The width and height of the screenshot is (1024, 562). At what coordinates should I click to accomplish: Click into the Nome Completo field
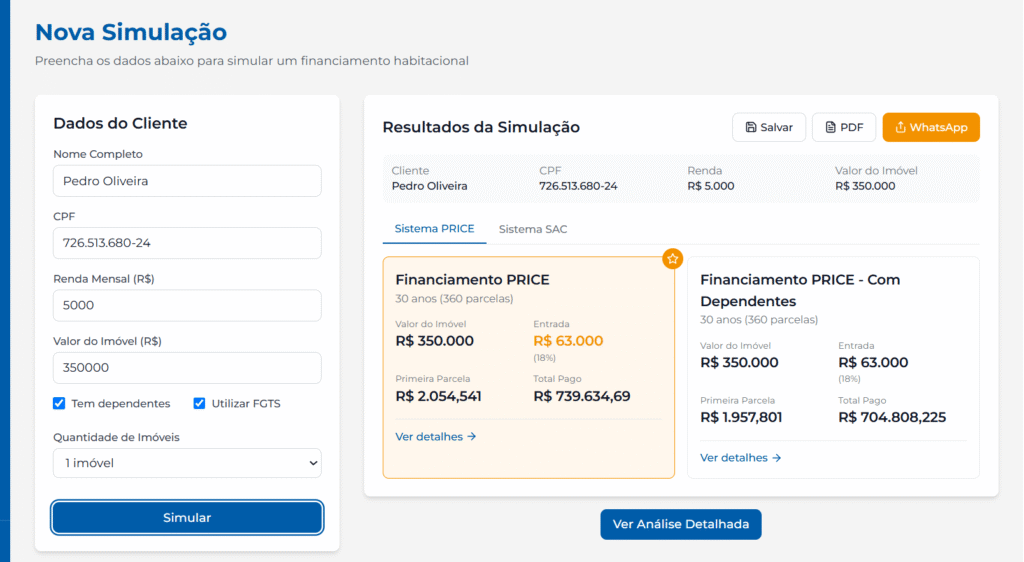tap(187, 181)
